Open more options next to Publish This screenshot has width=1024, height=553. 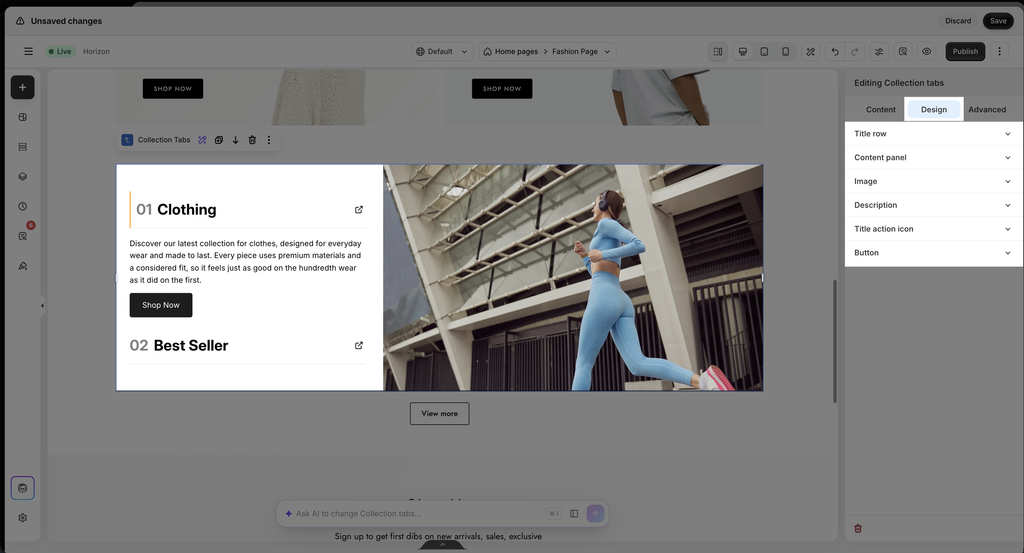tap(999, 52)
